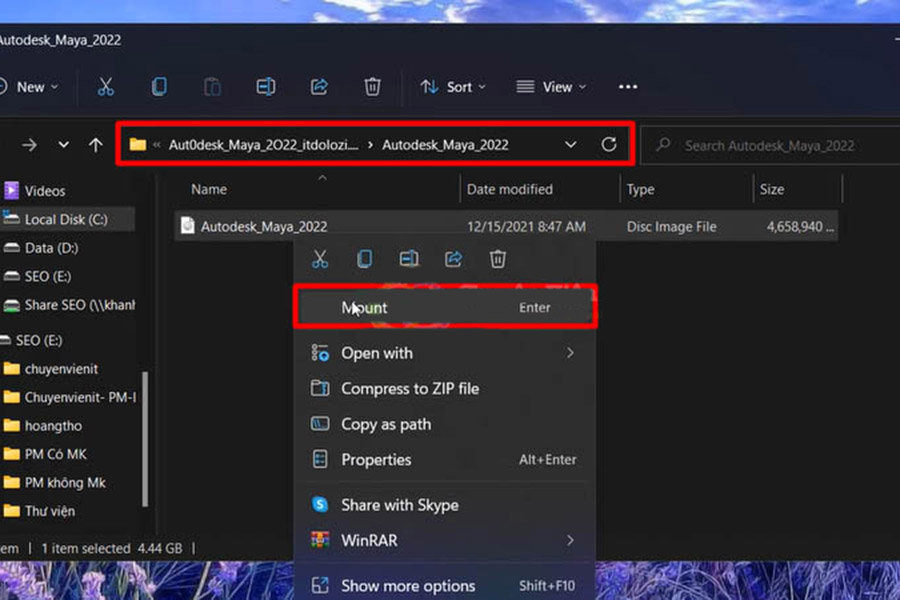Click the folder icon in the address bar

coord(138,144)
